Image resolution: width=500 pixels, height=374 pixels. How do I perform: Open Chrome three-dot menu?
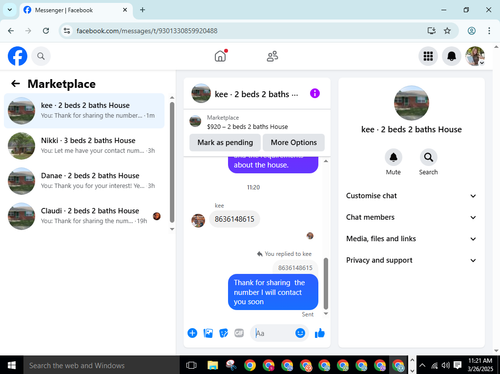pos(489,31)
